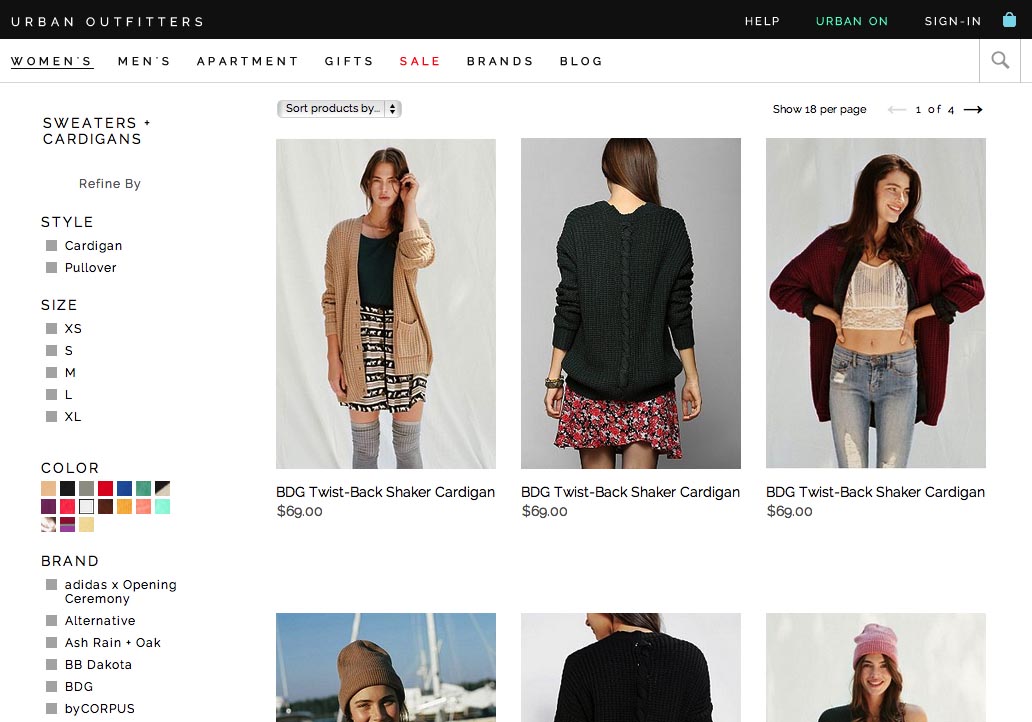This screenshot has width=1032, height=722.
Task: Click the Sign-In link
Action: pos(953,21)
